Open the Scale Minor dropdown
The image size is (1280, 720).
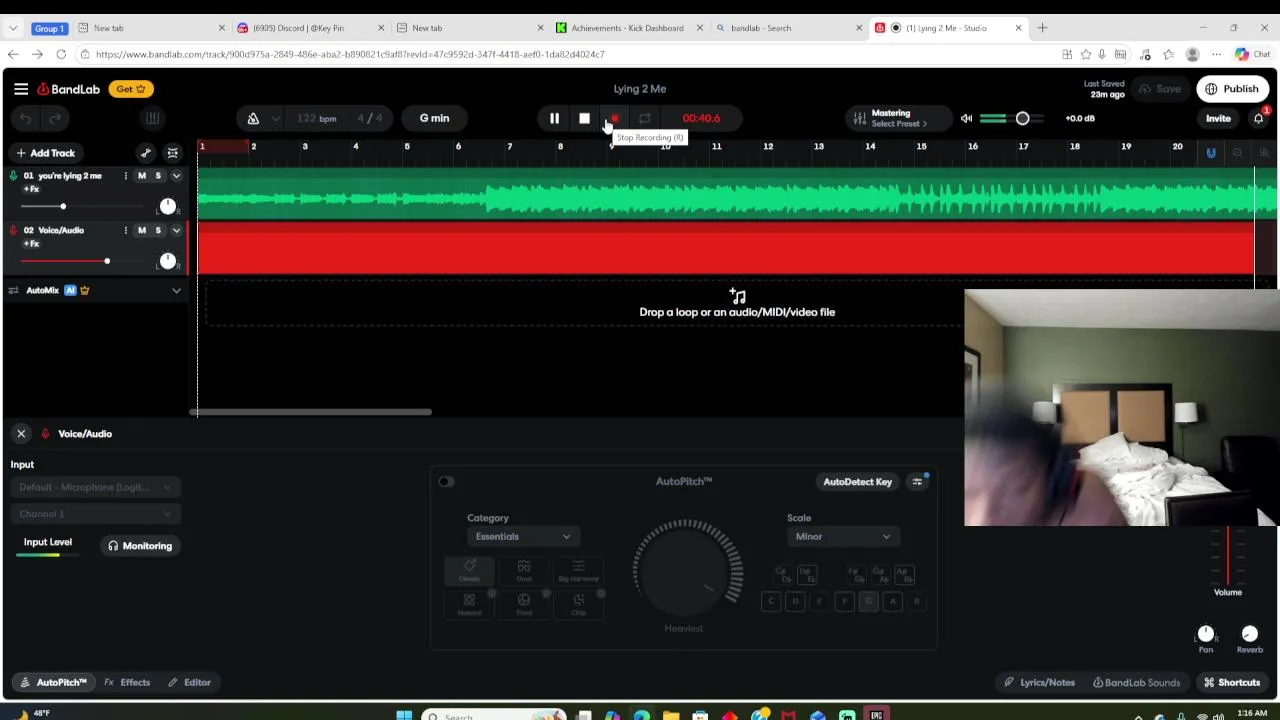click(842, 537)
